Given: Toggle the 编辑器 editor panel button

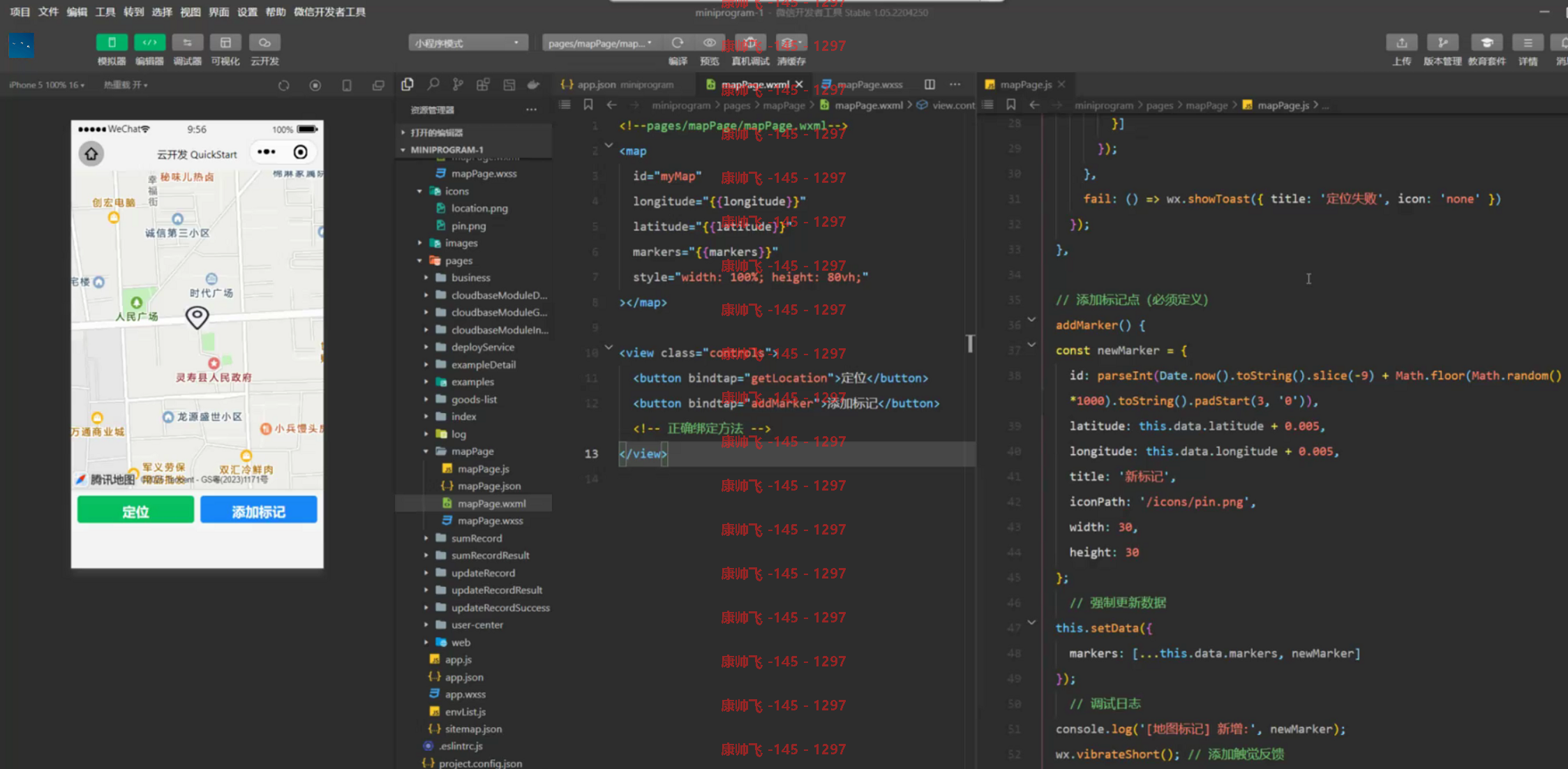Looking at the screenshot, I should click(x=149, y=43).
